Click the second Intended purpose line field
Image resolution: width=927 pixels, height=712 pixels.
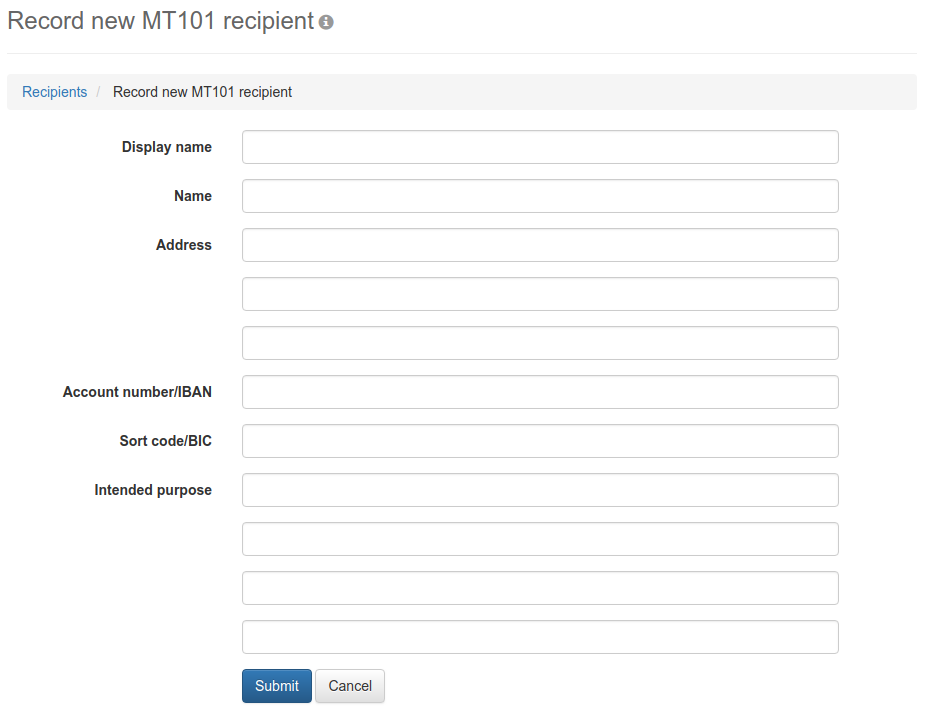coord(540,539)
